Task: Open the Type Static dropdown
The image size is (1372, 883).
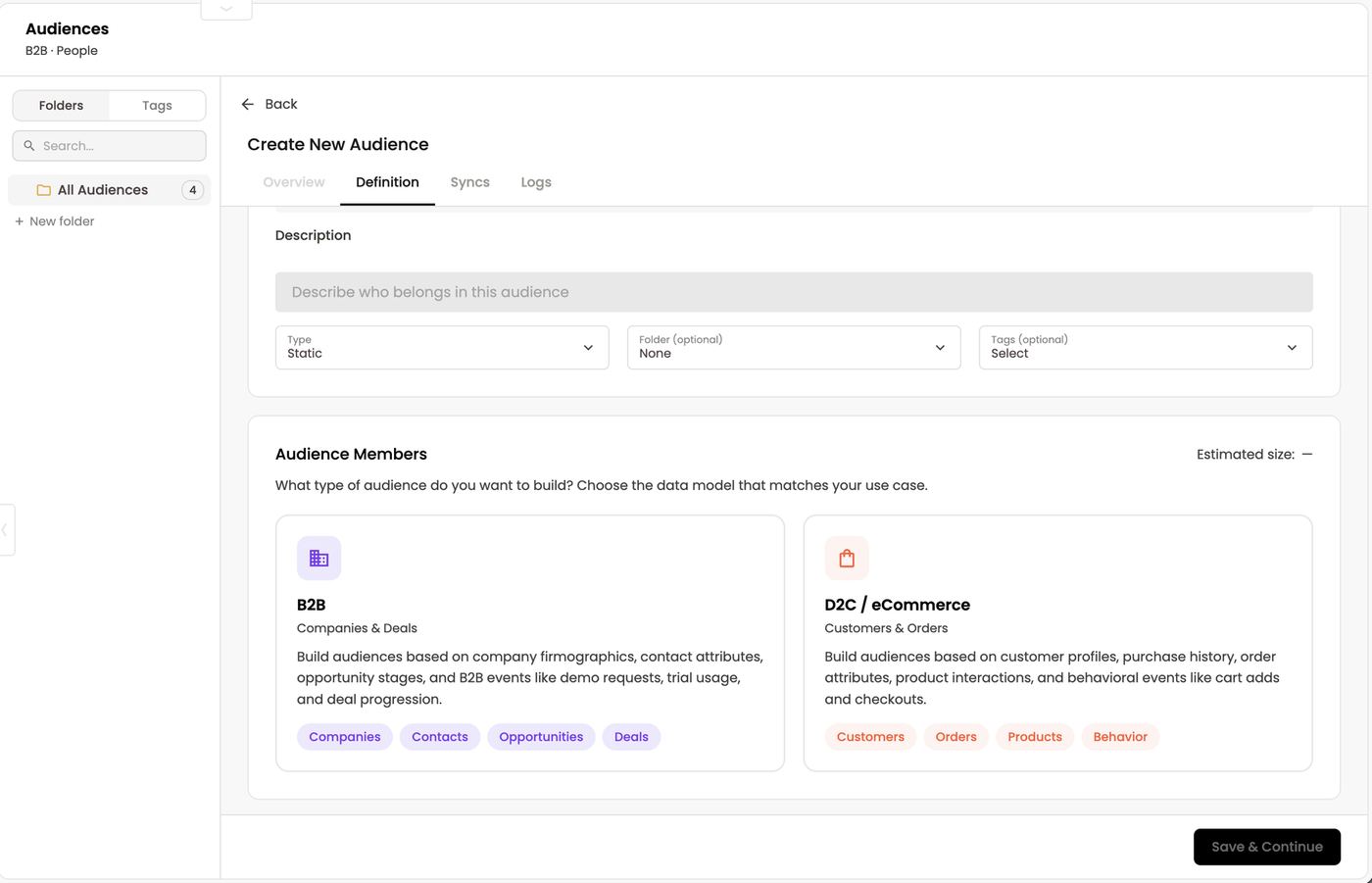Action: [442, 347]
